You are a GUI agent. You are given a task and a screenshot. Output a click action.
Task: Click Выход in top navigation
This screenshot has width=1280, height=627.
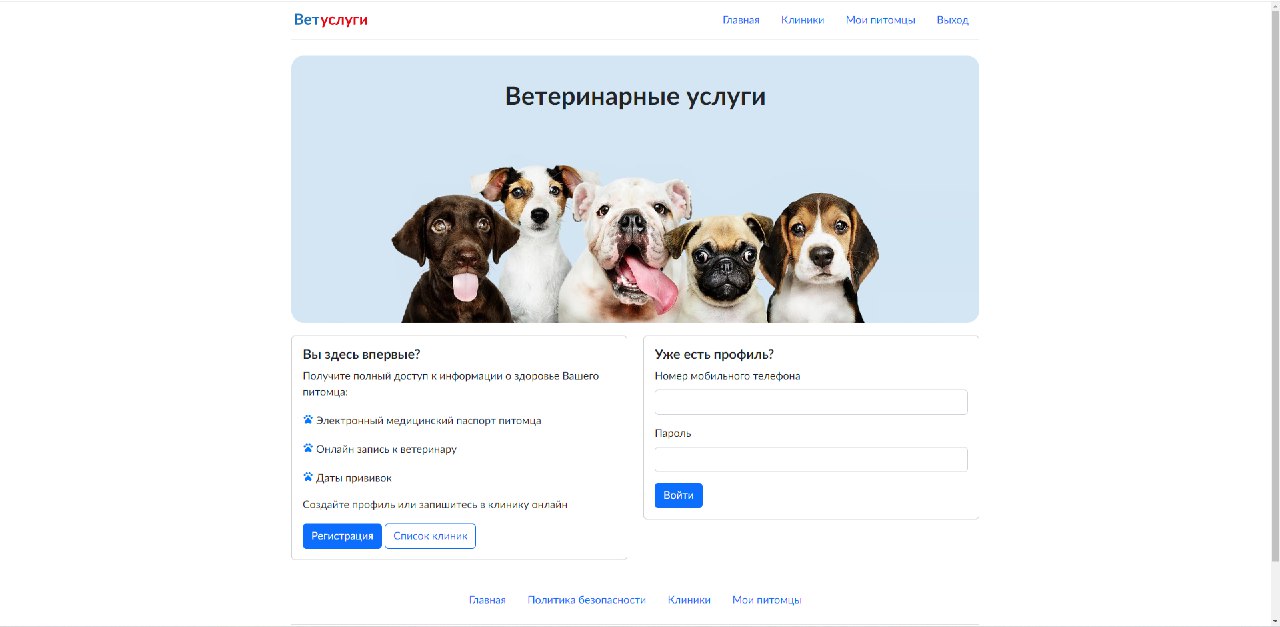(x=953, y=20)
